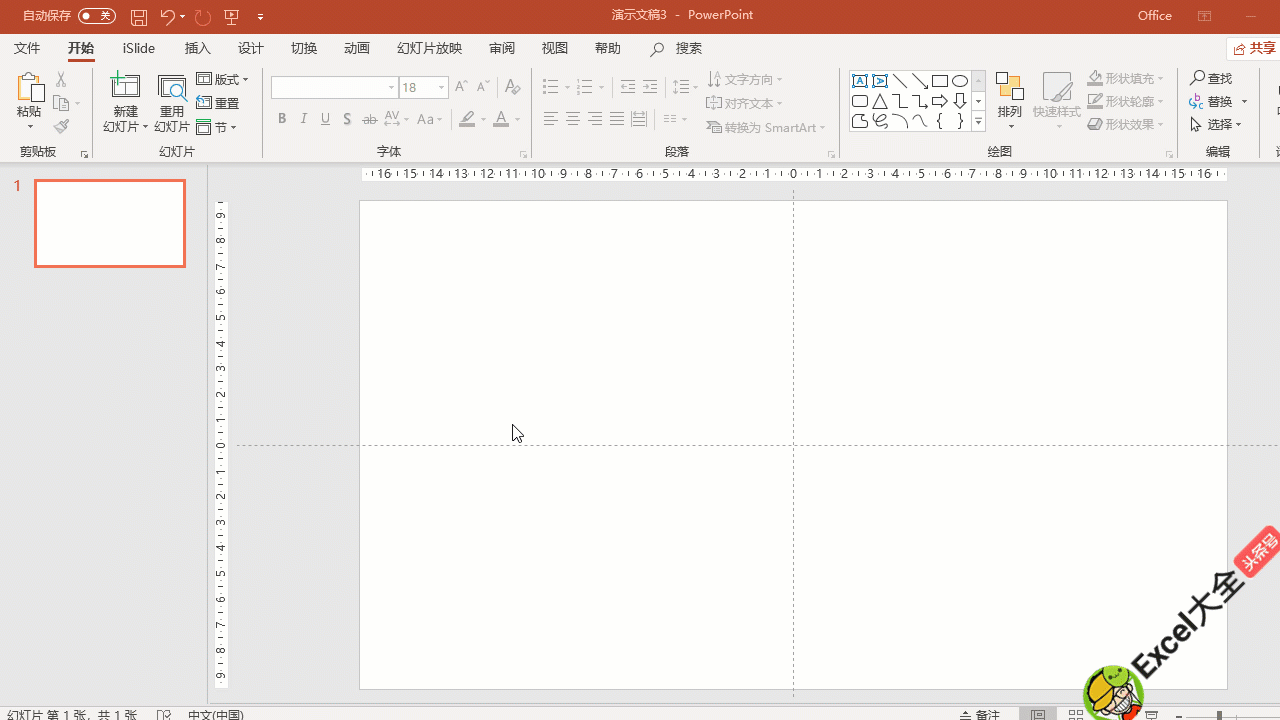
Task: Click the Share (共享) button
Action: (1255, 49)
